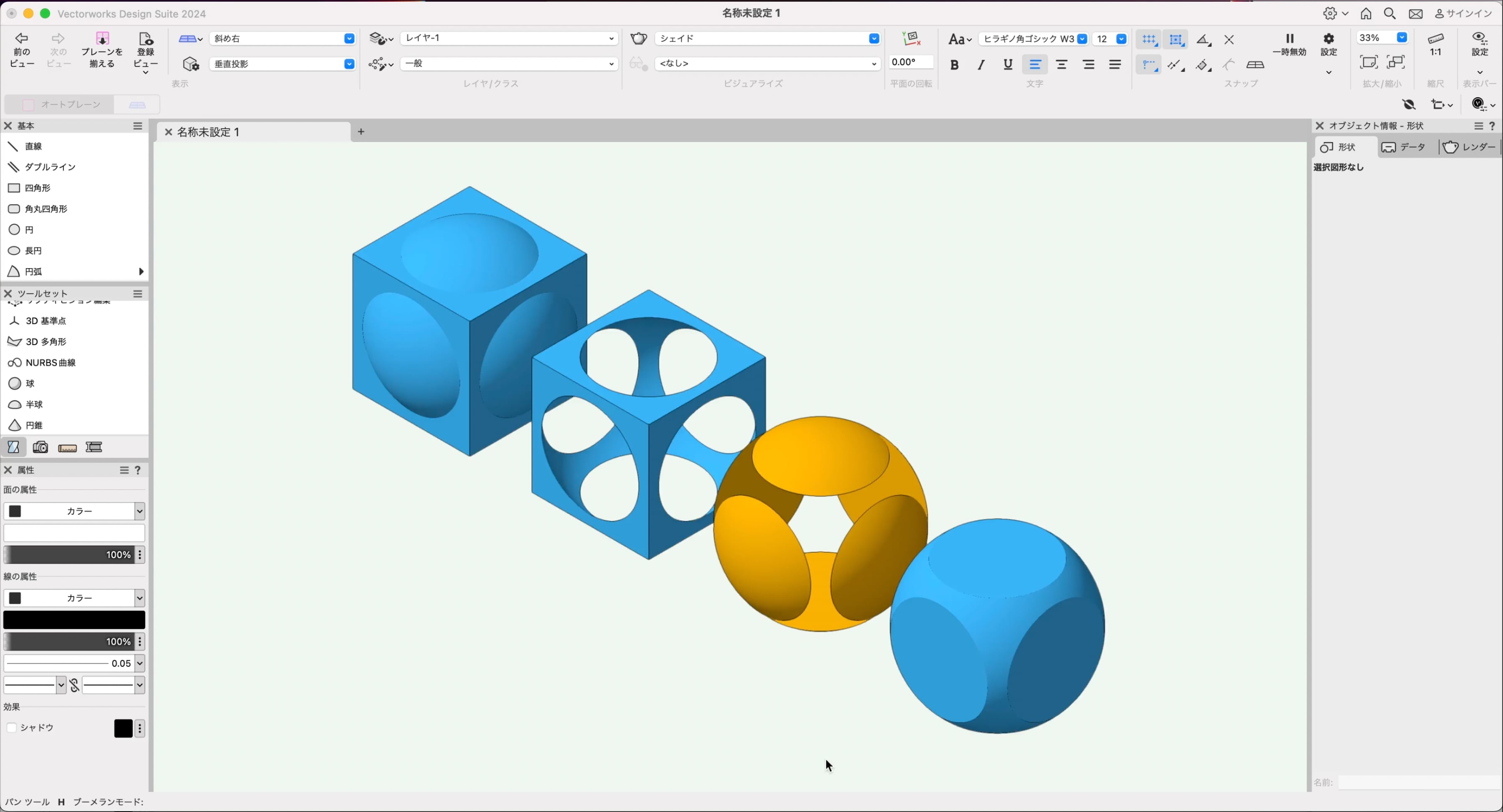Select the 3D 基準点 locus tool
Screen dimensions: 1503x812
click(74, 321)
